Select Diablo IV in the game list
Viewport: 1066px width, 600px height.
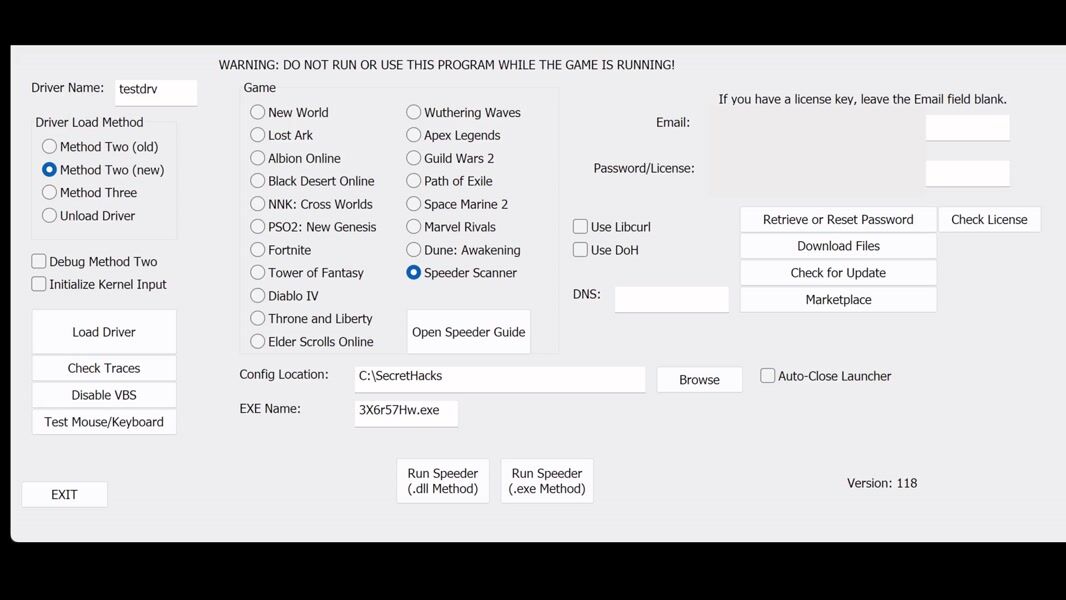[258, 296]
